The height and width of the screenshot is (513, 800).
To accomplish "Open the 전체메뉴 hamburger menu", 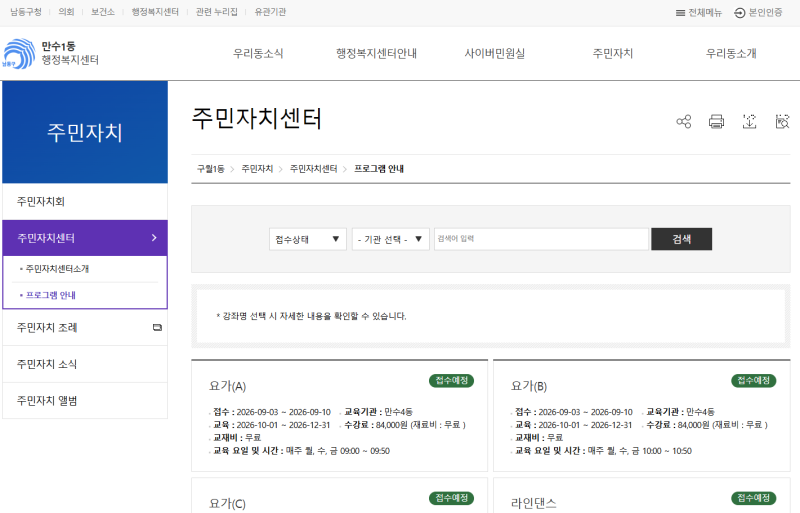I will (x=698, y=13).
